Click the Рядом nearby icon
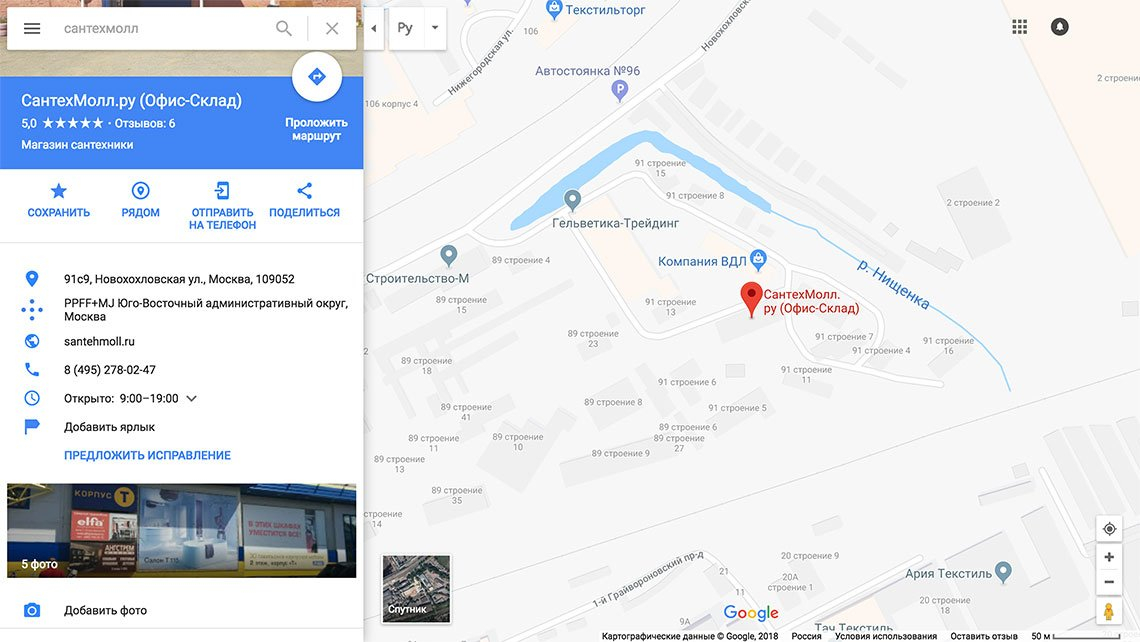 click(x=140, y=190)
